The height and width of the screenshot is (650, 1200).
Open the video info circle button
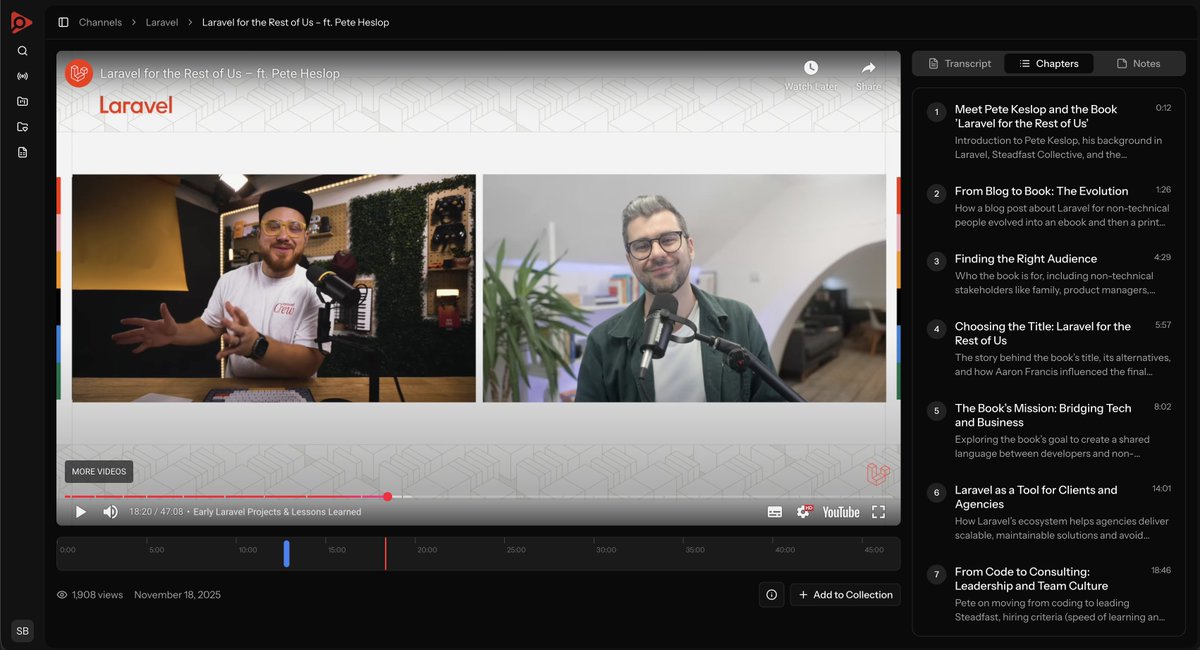tap(771, 595)
